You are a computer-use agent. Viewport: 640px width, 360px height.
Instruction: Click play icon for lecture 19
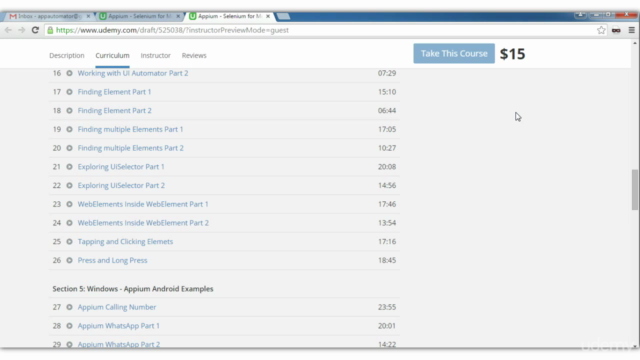pos(69,129)
